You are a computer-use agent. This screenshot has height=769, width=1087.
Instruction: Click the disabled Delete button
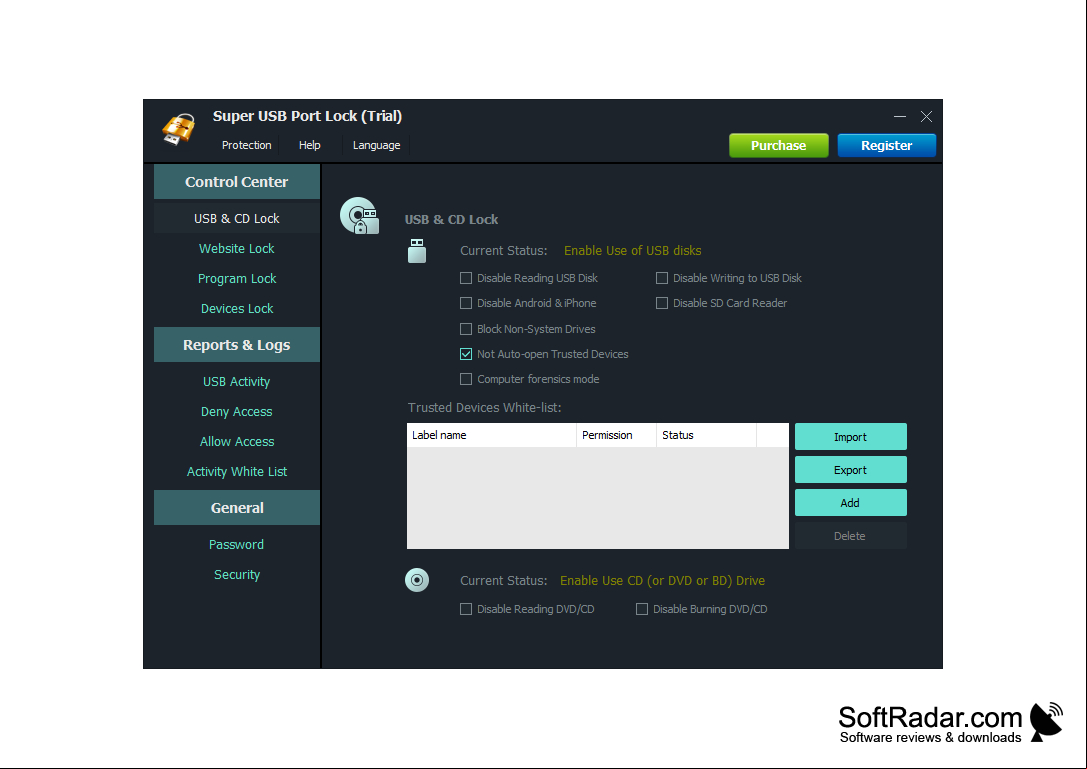(x=850, y=536)
